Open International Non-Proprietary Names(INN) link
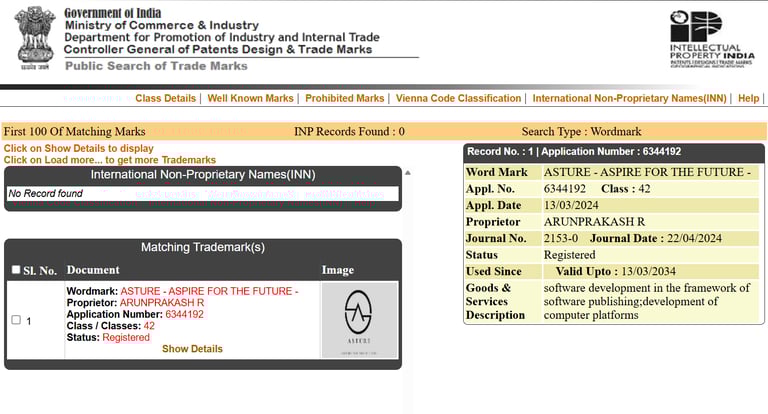This screenshot has height=414, width=768. tap(629, 98)
